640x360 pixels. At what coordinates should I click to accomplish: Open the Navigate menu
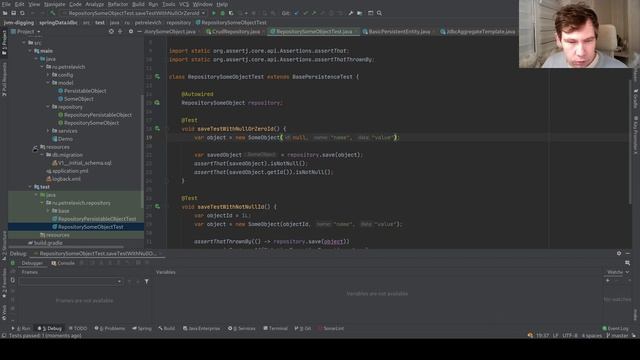click(54, 4)
